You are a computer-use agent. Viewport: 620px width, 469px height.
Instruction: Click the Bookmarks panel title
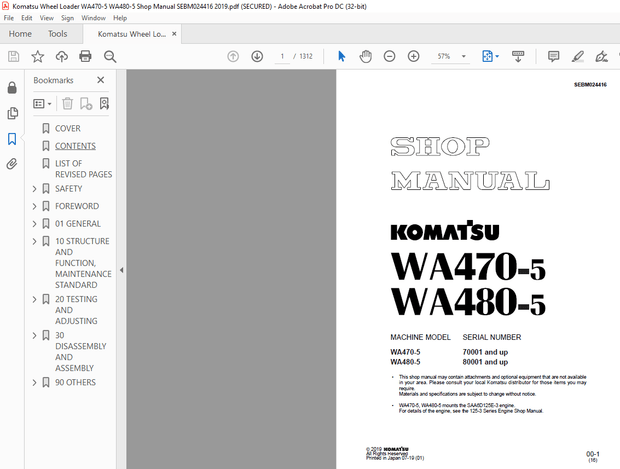pos(53,80)
